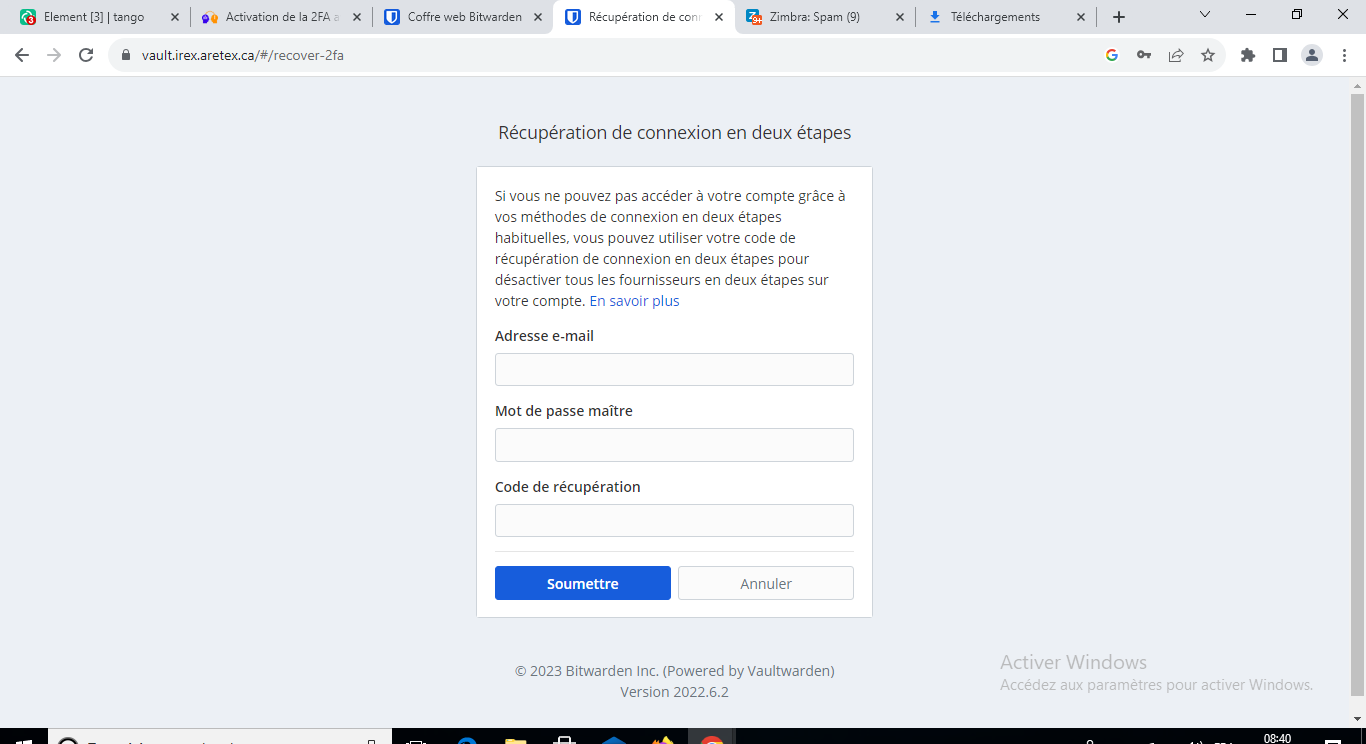This screenshot has width=1366, height=744.
Task: Click the Version 2022.6.2 text
Action: tap(674, 692)
